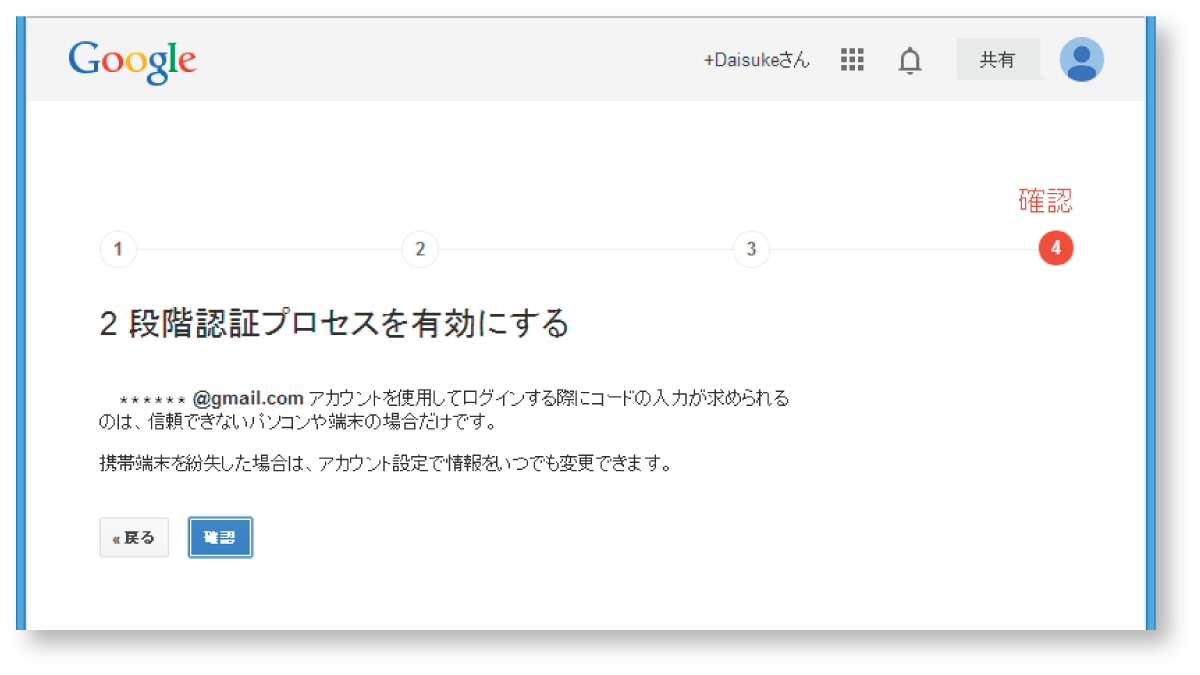Click the masked @gmail.com address text

[211, 399]
